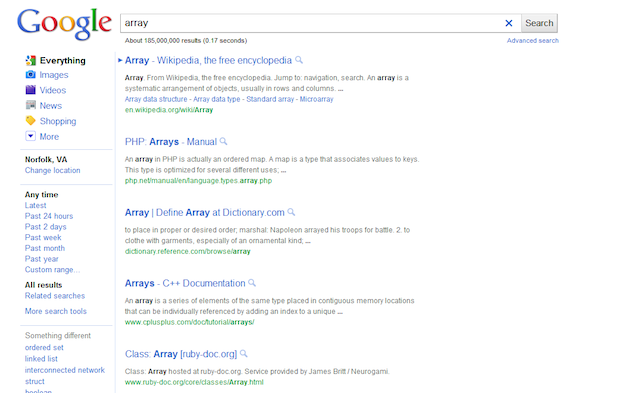Viewport: 620px width, 393px height.
Task: Show Related searches
Action: coord(55,295)
